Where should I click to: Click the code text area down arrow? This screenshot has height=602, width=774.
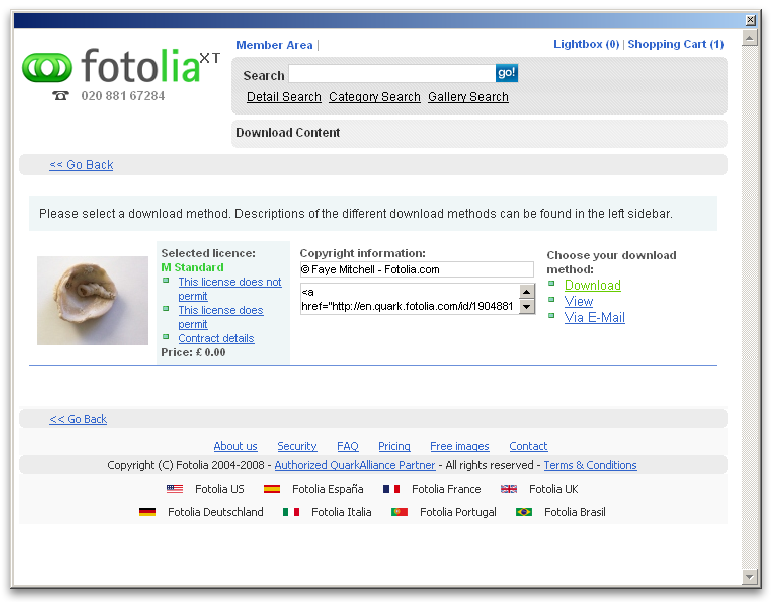coord(527,306)
